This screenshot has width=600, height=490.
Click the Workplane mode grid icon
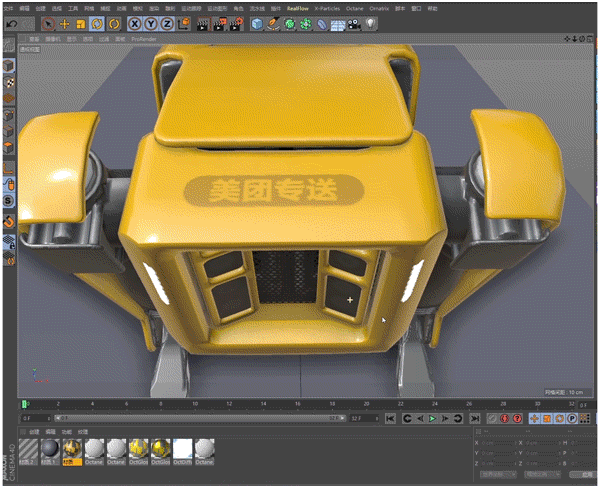[9, 98]
